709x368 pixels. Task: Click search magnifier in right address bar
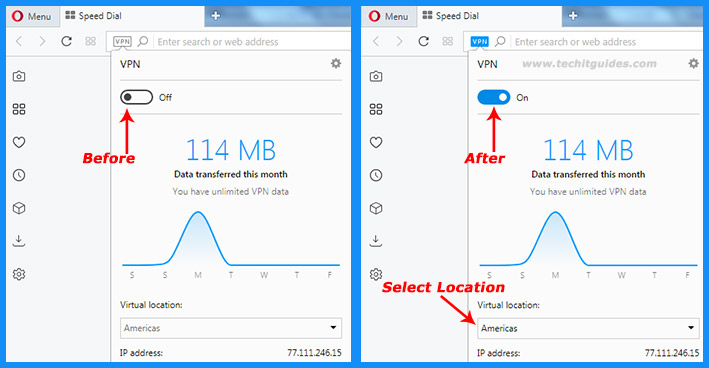(x=500, y=42)
